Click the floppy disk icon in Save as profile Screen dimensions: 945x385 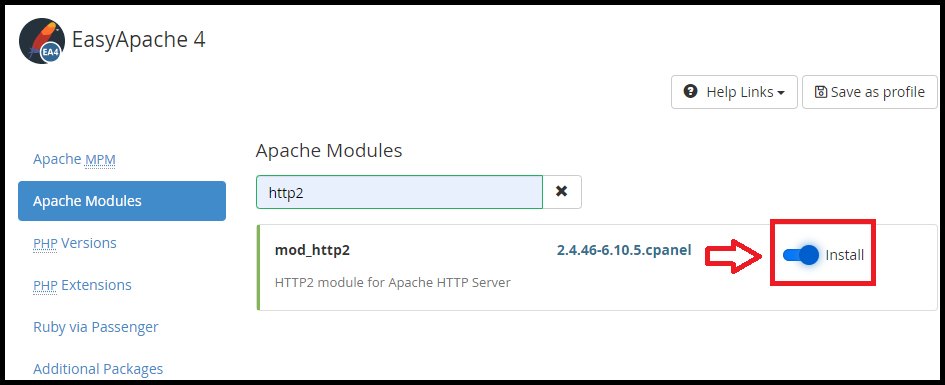[820, 92]
